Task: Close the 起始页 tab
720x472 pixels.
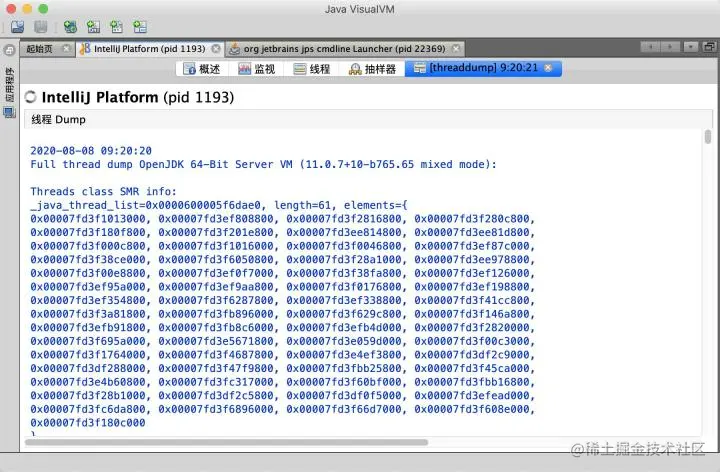Action: [67, 49]
